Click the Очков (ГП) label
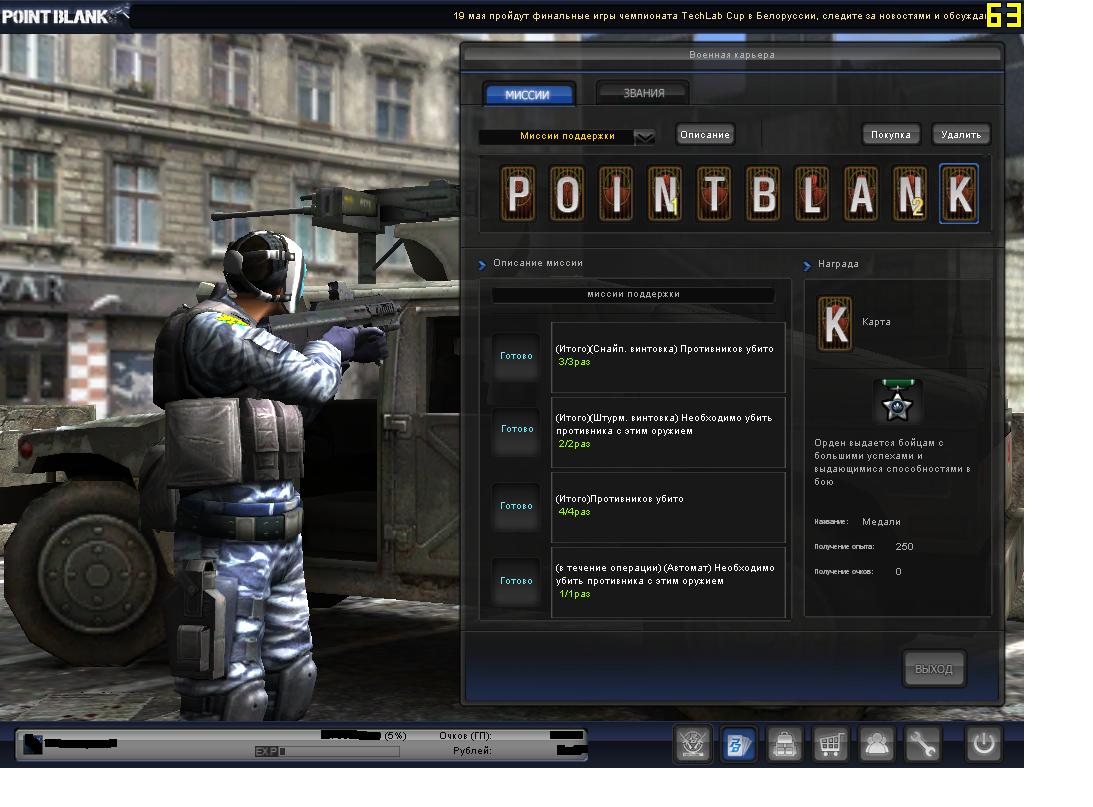This screenshot has height=807, width=1093. pyautogui.click(x=466, y=735)
